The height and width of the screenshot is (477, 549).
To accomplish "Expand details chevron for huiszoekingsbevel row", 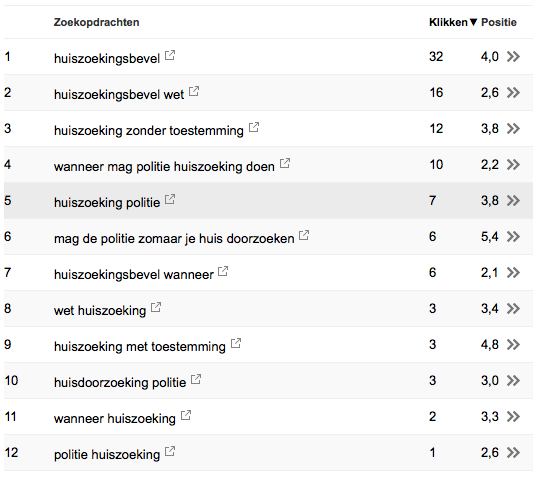I will pyautogui.click(x=513, y=56).
